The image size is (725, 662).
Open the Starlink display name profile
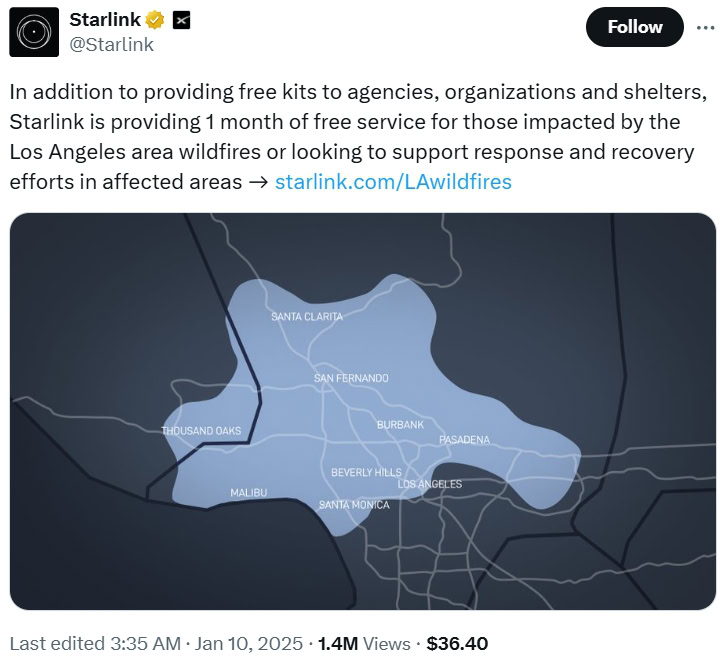[x=105, y=20]
